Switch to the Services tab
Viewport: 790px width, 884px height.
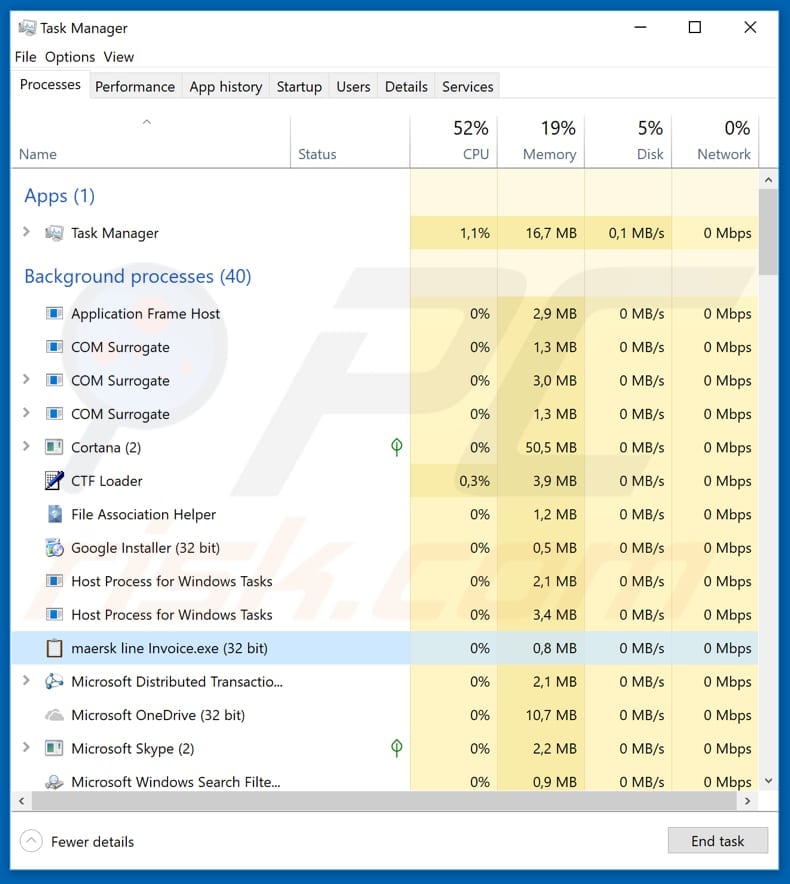coord(467,87)
